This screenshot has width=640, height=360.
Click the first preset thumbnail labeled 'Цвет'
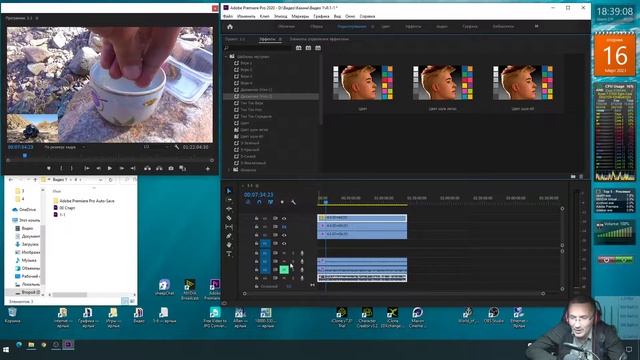coord(363,82)
